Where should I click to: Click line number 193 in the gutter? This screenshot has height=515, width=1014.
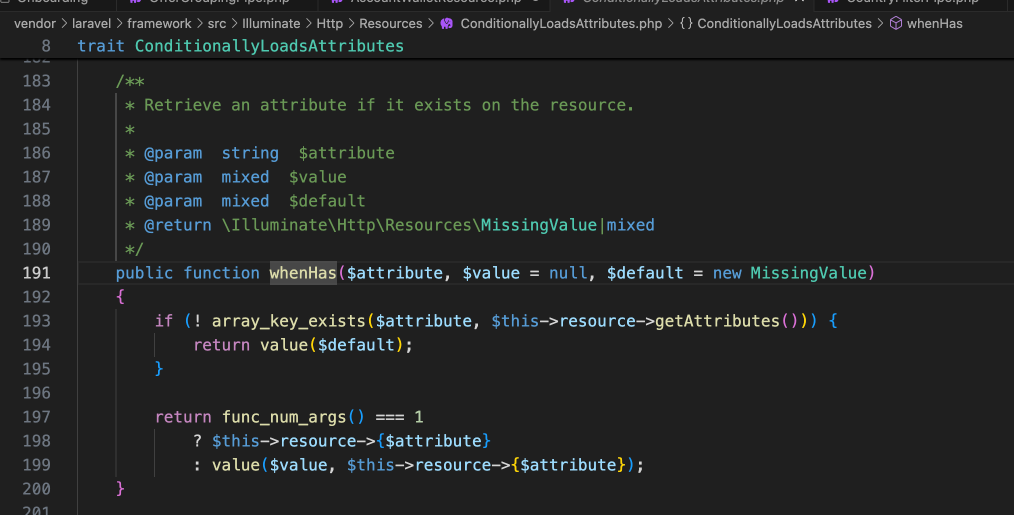point(36,321)
